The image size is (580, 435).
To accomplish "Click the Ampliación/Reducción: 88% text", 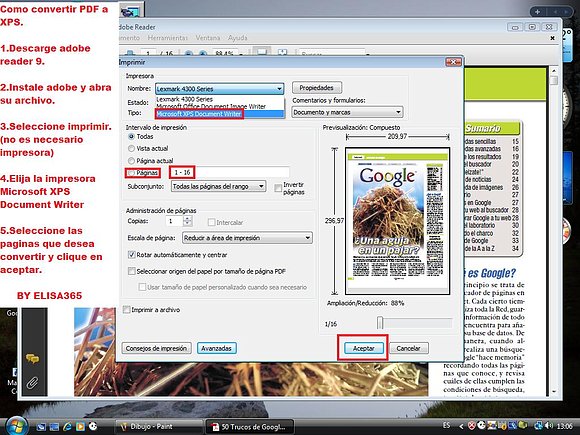I will [365, 303].
